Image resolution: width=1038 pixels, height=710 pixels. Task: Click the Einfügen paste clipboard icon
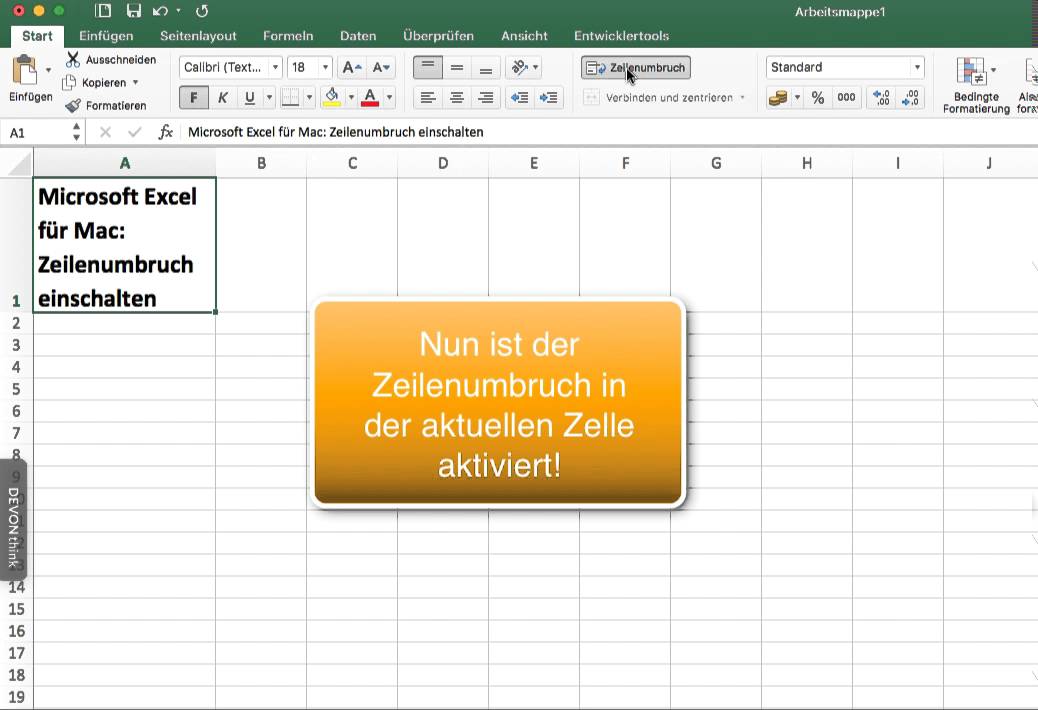25,69
